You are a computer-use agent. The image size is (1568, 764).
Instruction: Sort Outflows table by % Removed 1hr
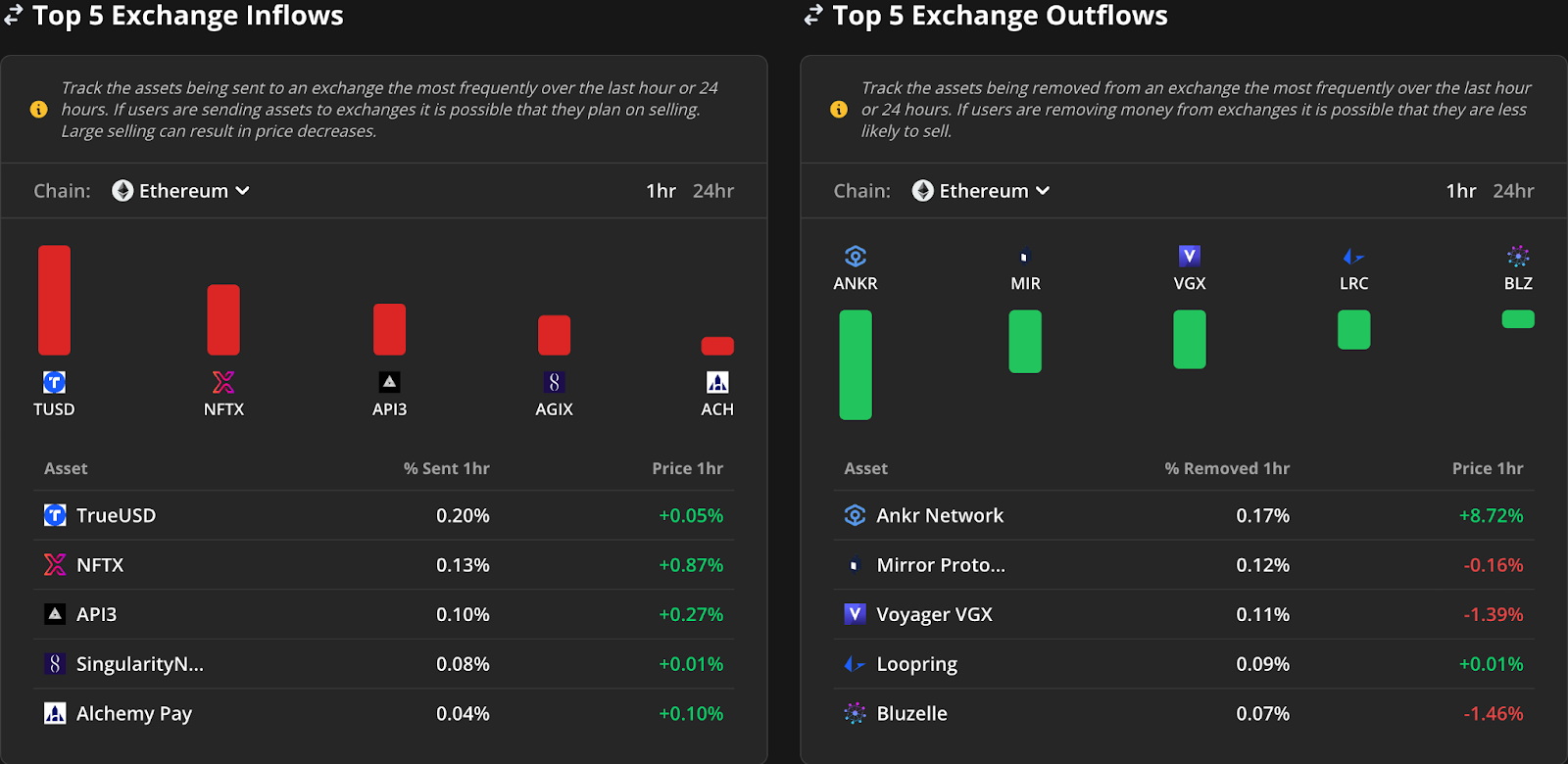[x=1227, y=468]
